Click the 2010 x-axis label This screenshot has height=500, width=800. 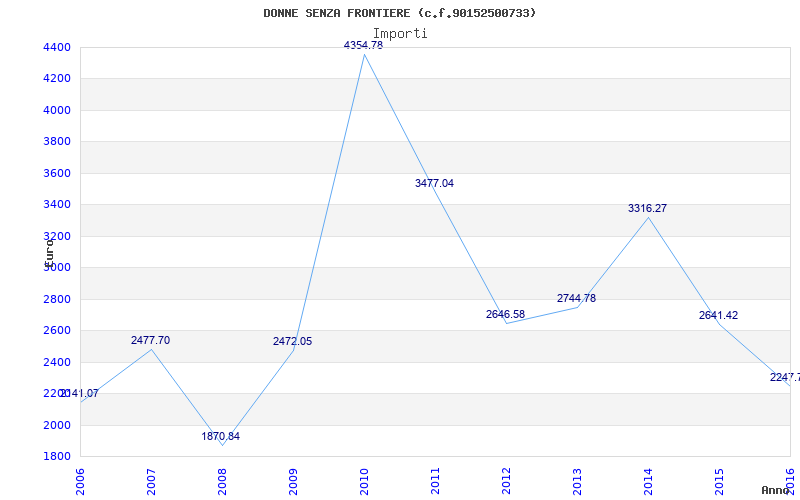pos(364,481)
